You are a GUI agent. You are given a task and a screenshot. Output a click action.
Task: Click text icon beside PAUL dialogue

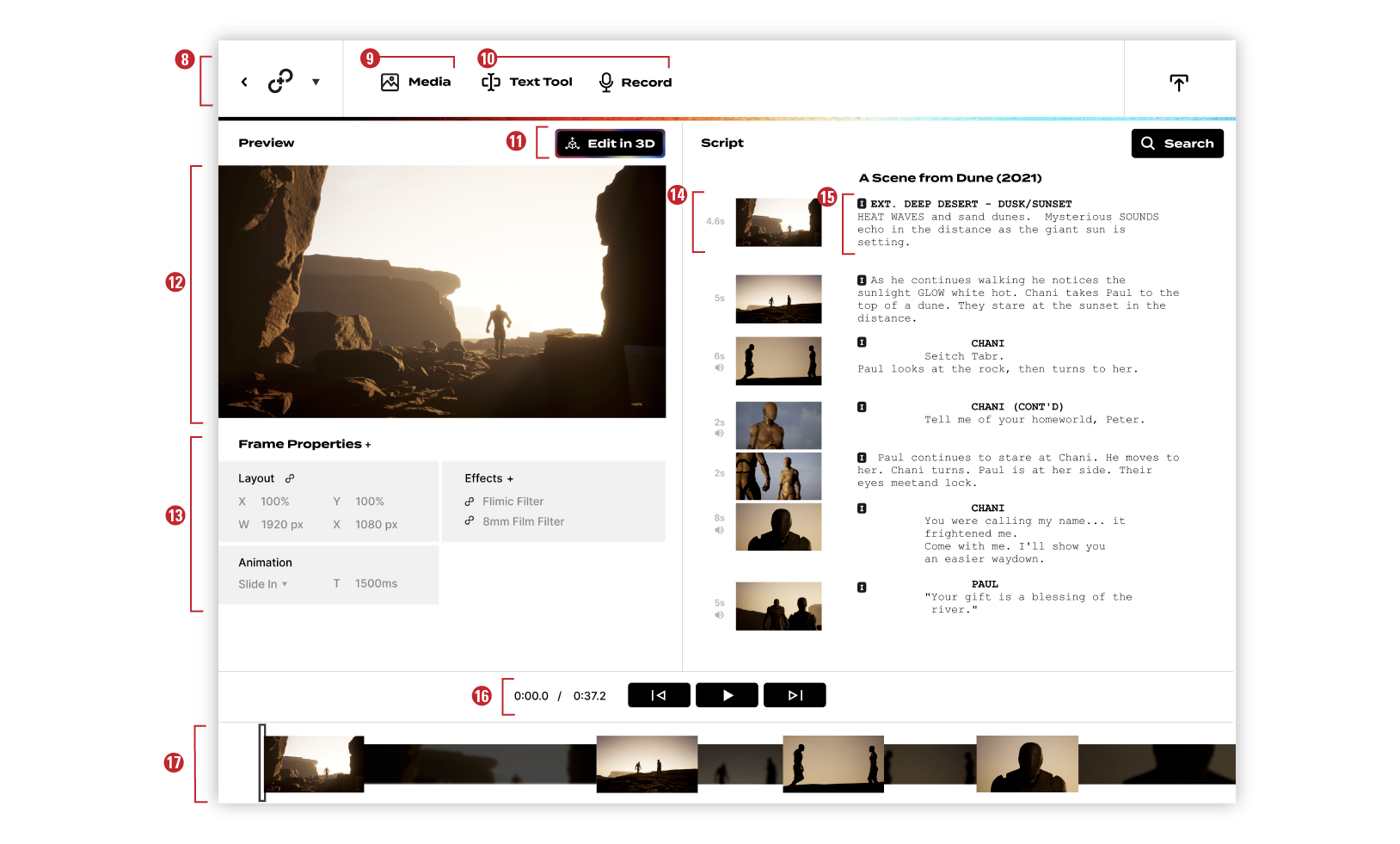[862, 588]
